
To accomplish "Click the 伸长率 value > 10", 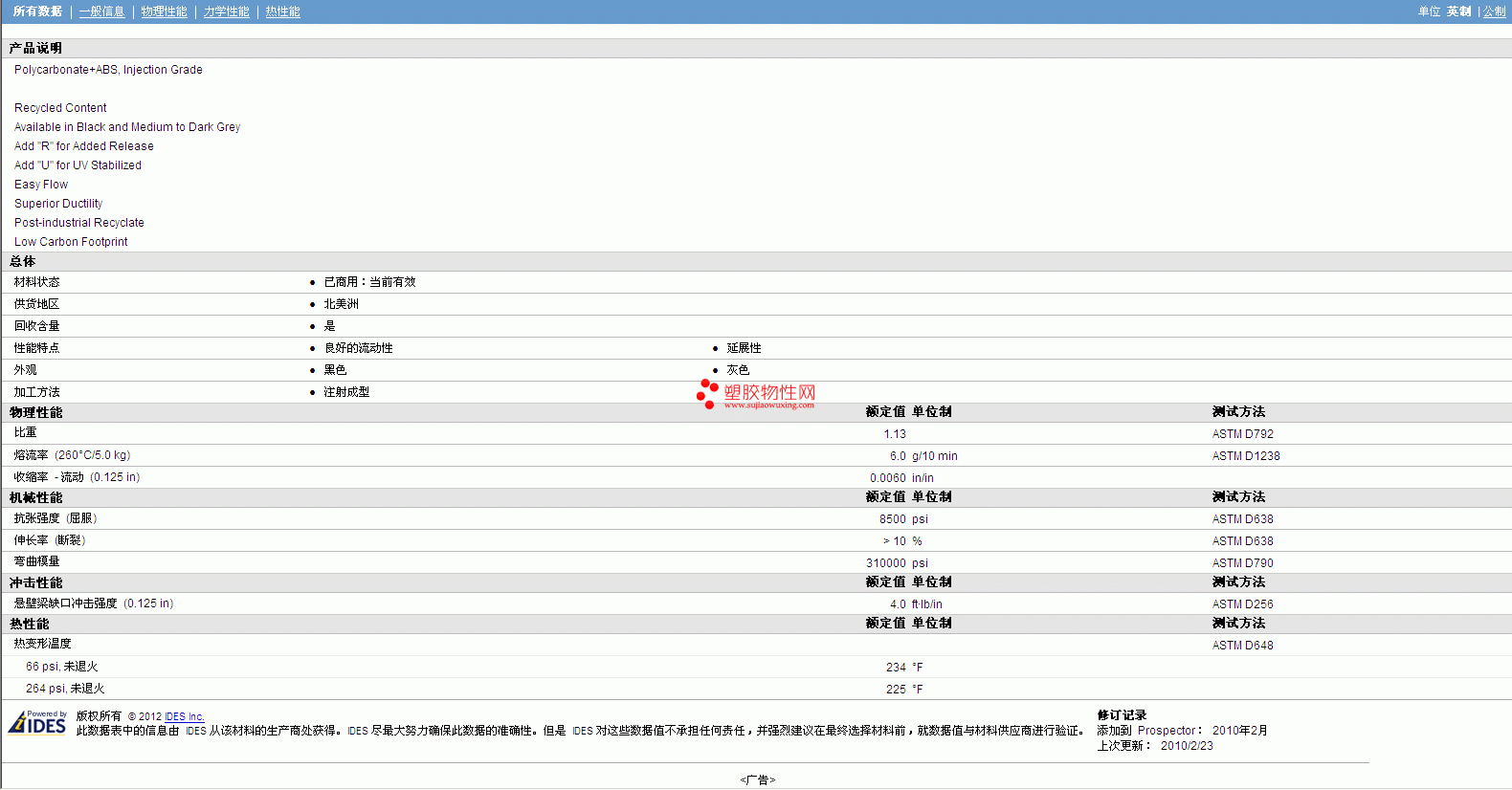I will tap(894, 541).
